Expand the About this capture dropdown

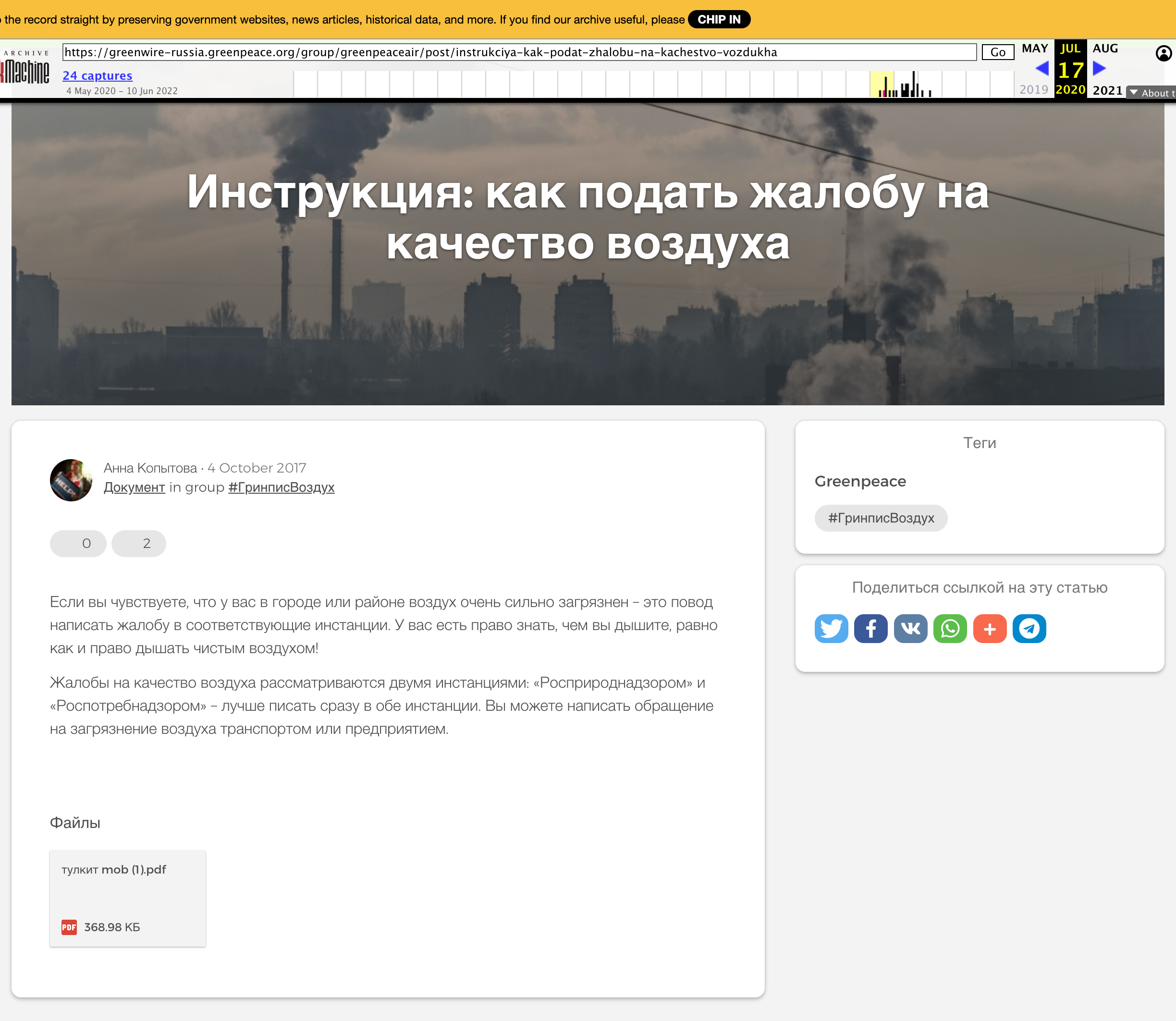point(1151,93)
